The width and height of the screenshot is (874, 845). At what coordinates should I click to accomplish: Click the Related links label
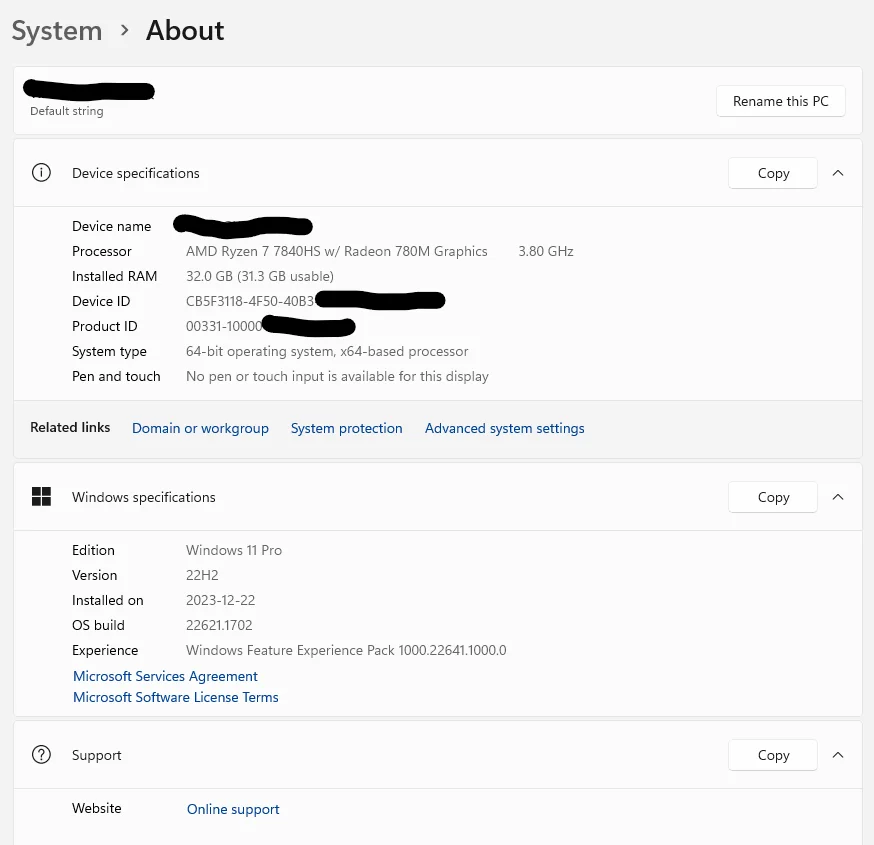(x=70, y=428)
